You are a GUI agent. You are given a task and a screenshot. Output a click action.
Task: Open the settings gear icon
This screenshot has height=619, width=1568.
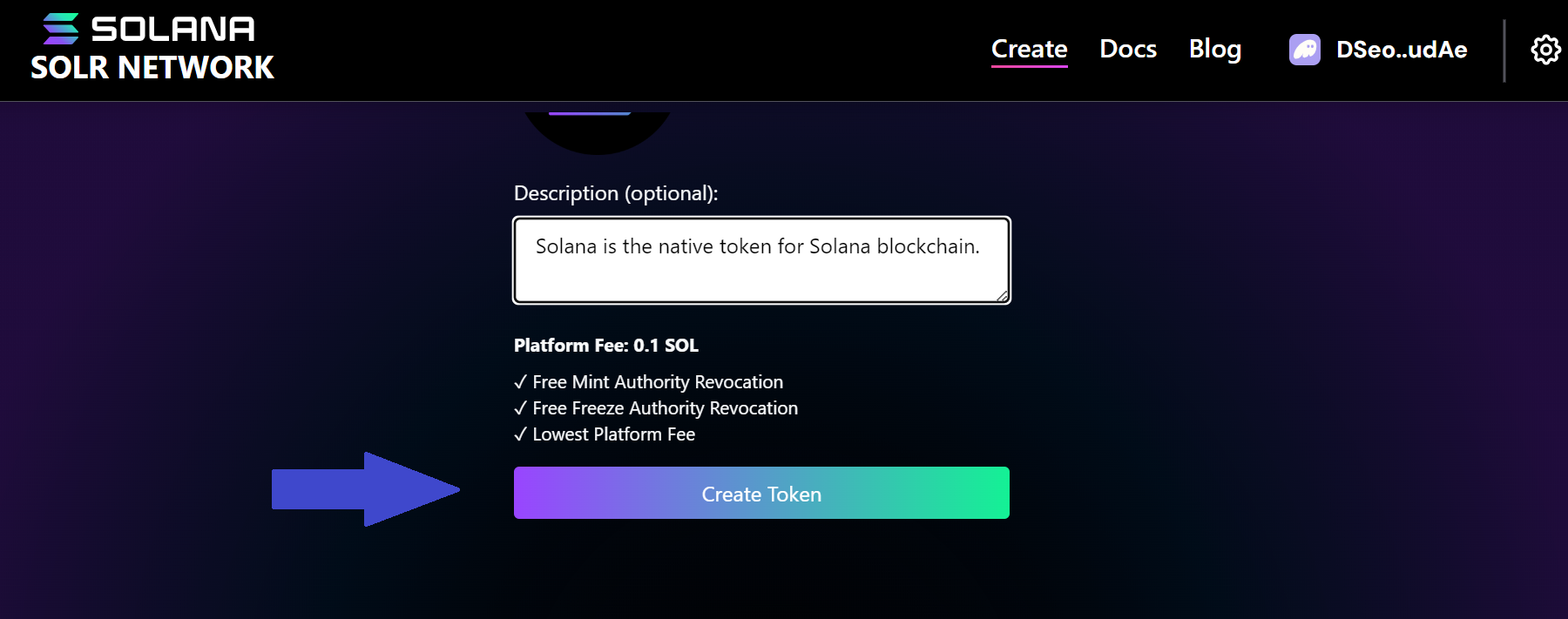coord(1545,50)
